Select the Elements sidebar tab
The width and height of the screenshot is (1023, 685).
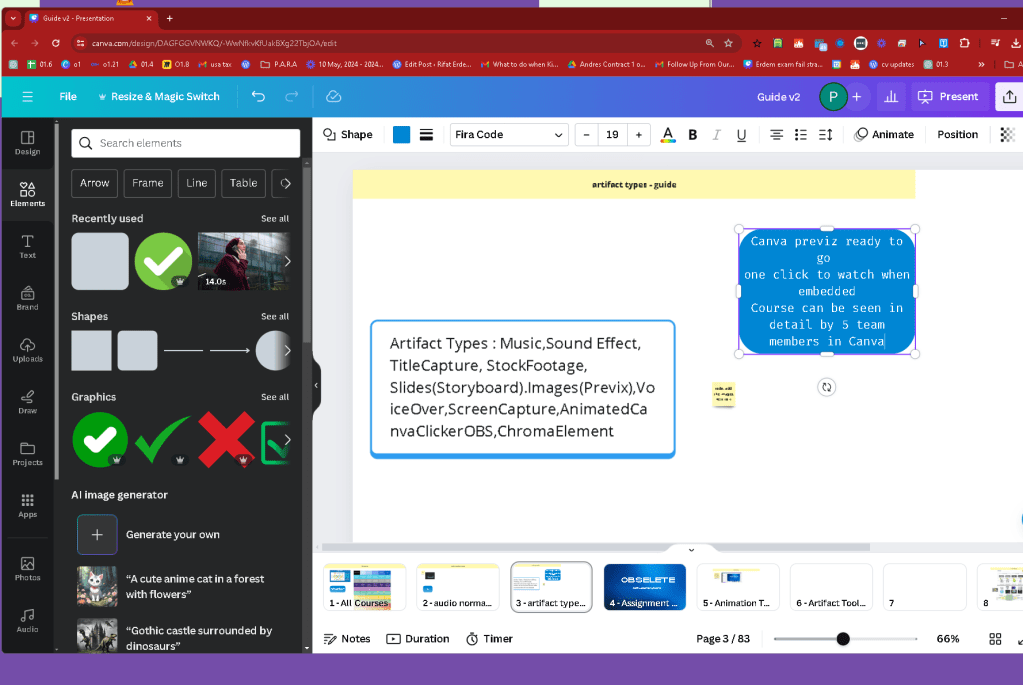click(x=27, y=194)
